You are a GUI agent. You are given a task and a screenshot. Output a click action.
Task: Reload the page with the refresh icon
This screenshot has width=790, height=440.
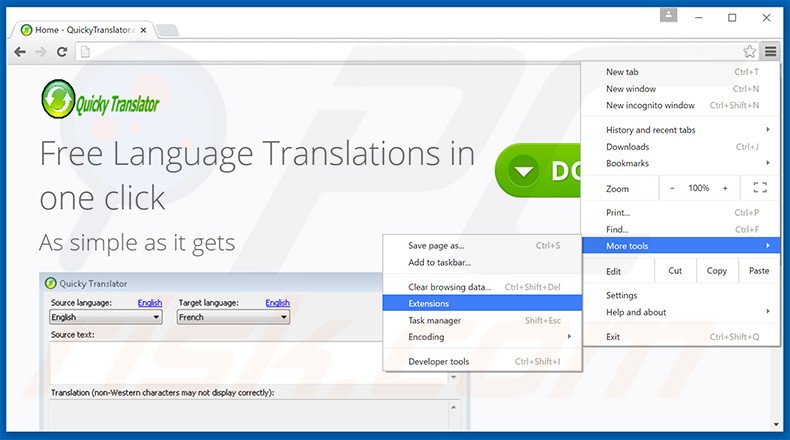click(x=62, y=51)
